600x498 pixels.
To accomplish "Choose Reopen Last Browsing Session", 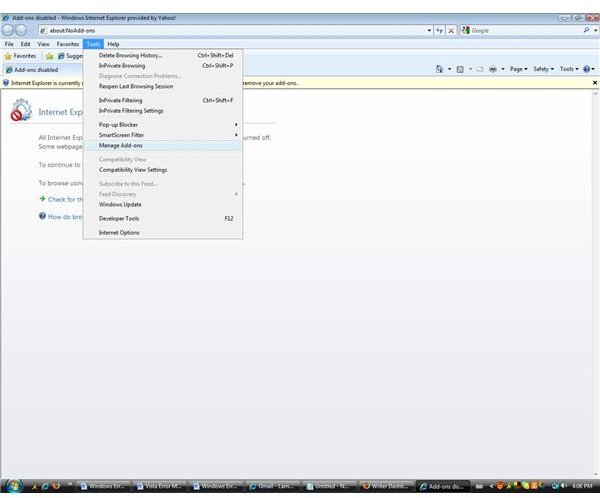I will (x=163, y=87).
